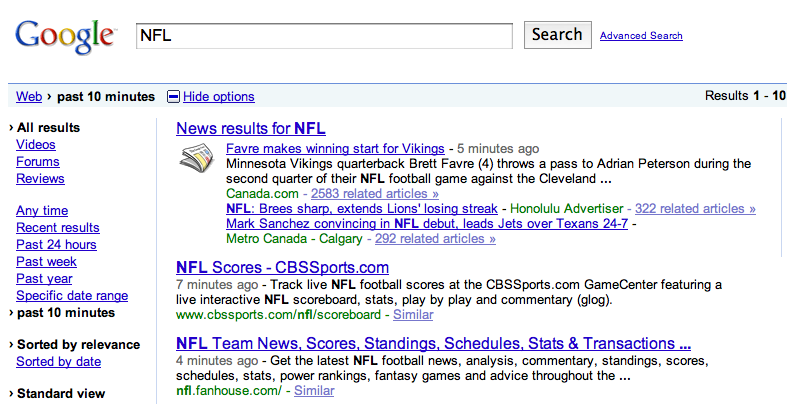Click the Hide options link
This screenshot has height=404, width=787.
[218, 97]
